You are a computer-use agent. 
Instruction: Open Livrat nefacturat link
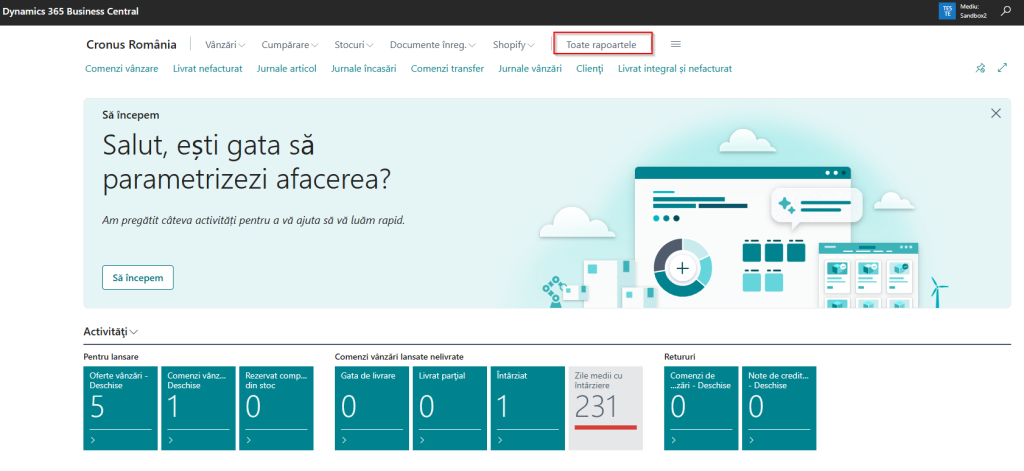(208, 69)
